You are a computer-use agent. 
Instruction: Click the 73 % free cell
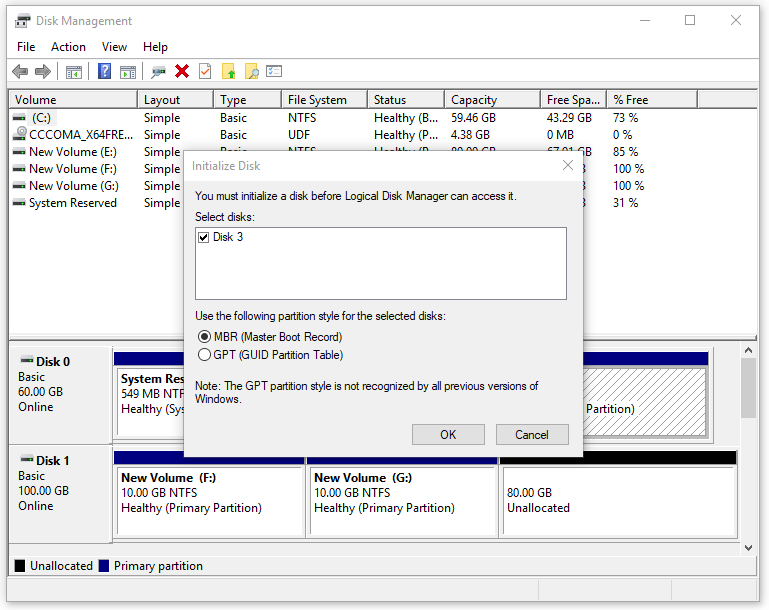point(625,118)
